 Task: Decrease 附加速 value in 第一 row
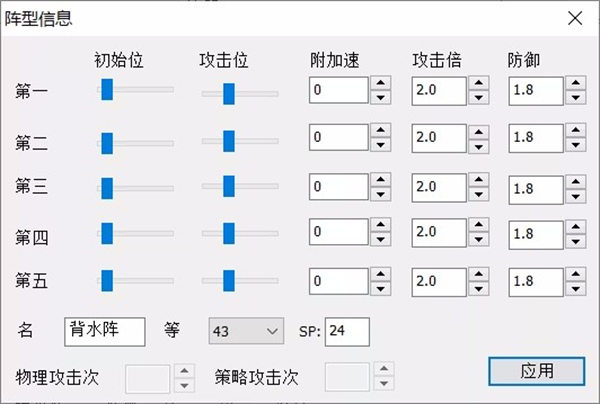[380, 98]
